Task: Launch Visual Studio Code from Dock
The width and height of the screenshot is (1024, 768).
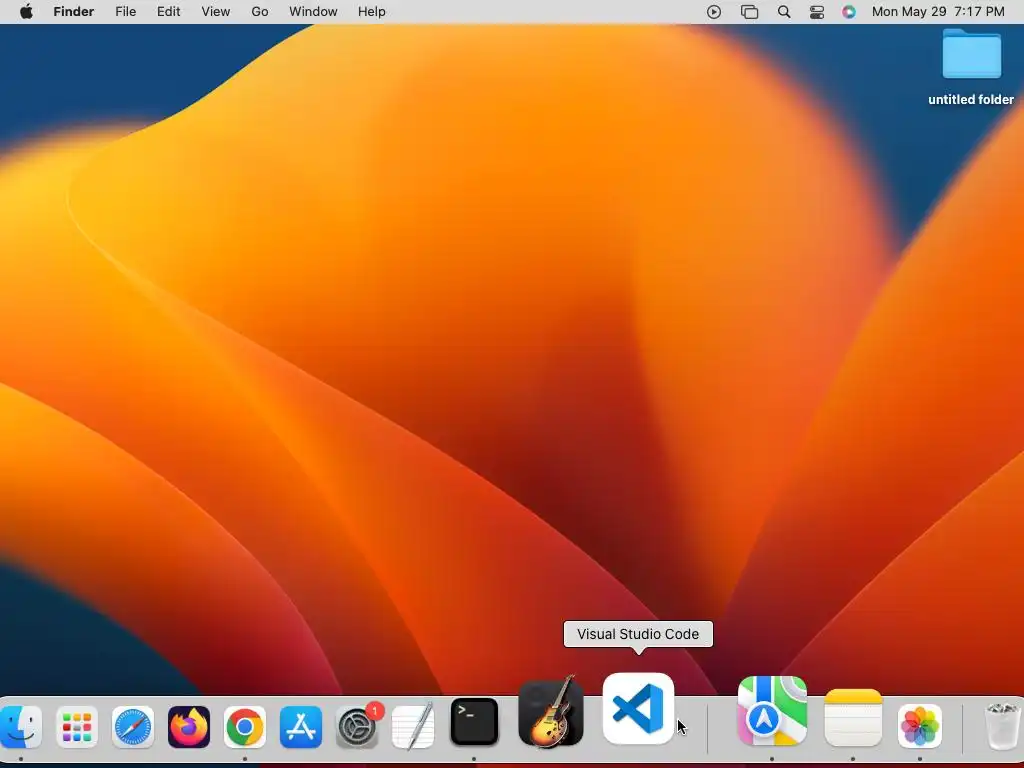Action: pos(638,709)
